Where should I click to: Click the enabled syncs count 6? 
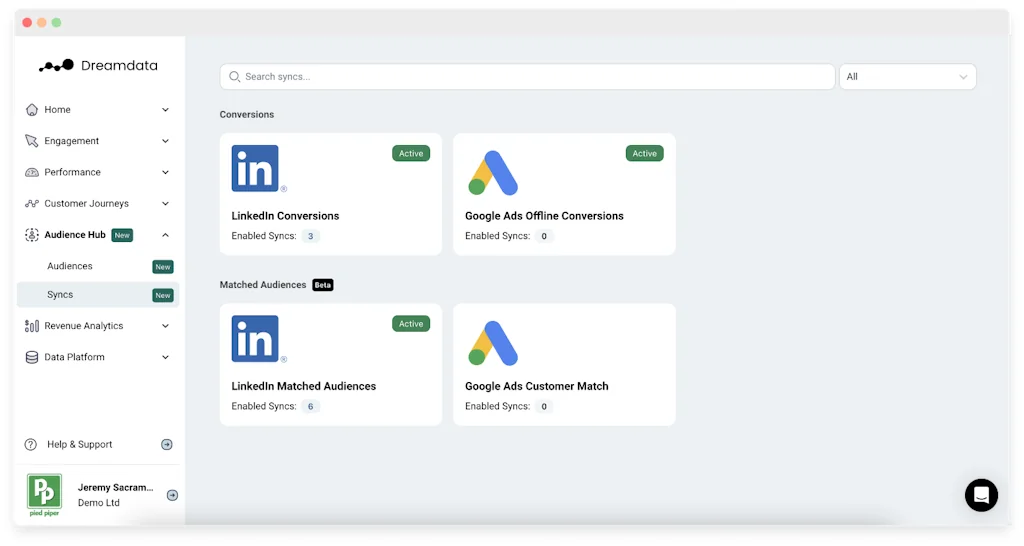(x=311, y=407)
